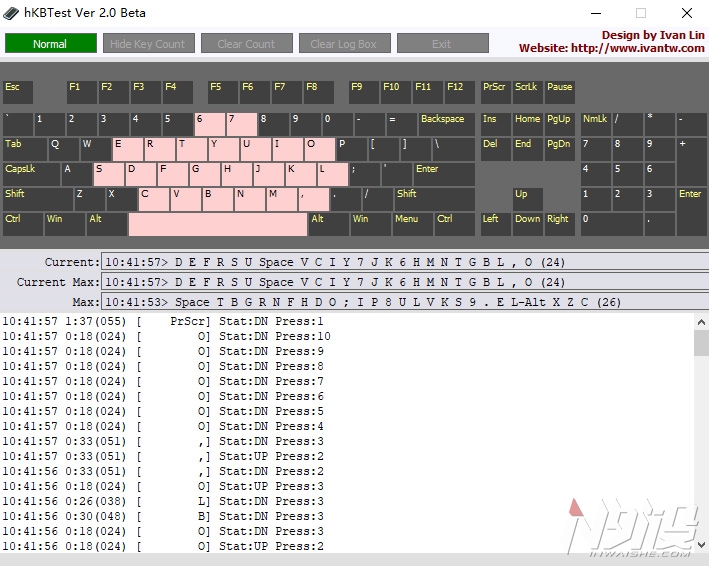Click the Menu key tile
Viewport: 709px width, 566px height.
point(412,224)
